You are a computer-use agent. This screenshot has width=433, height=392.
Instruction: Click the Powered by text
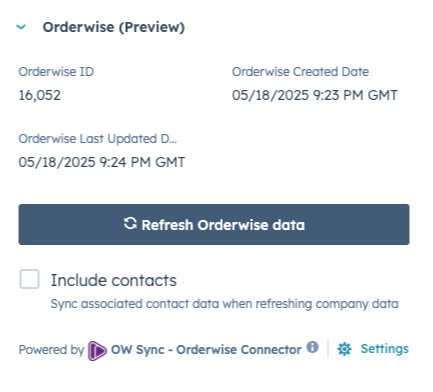point(51,350)
